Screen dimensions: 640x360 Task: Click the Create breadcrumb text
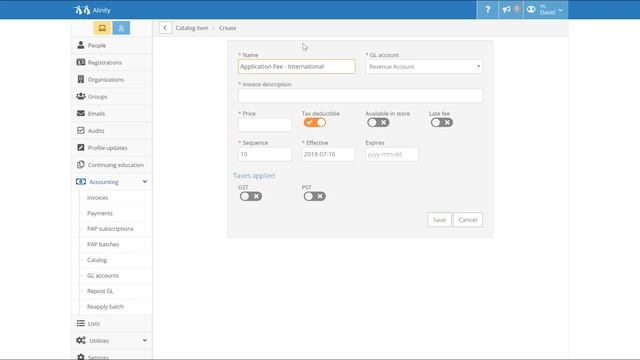coord(227,28)
